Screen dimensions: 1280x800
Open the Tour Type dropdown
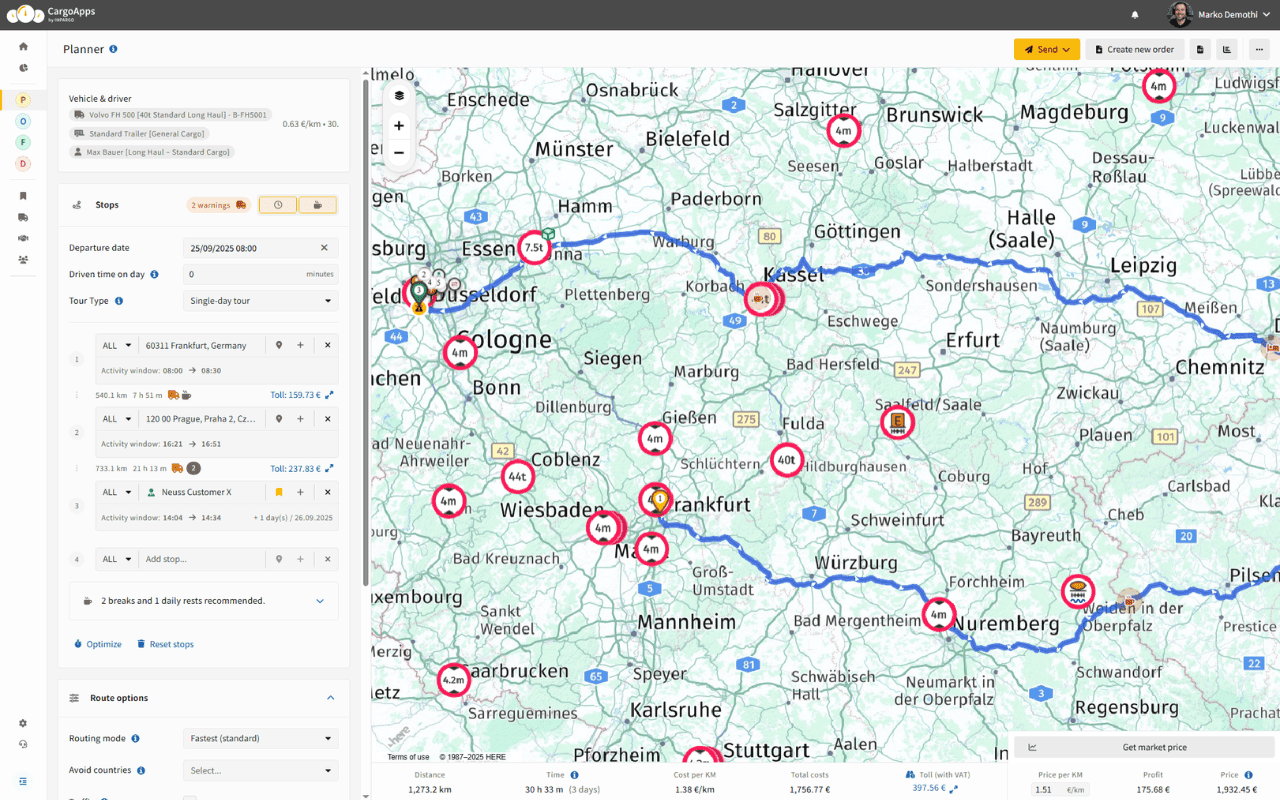pos(260,300)
